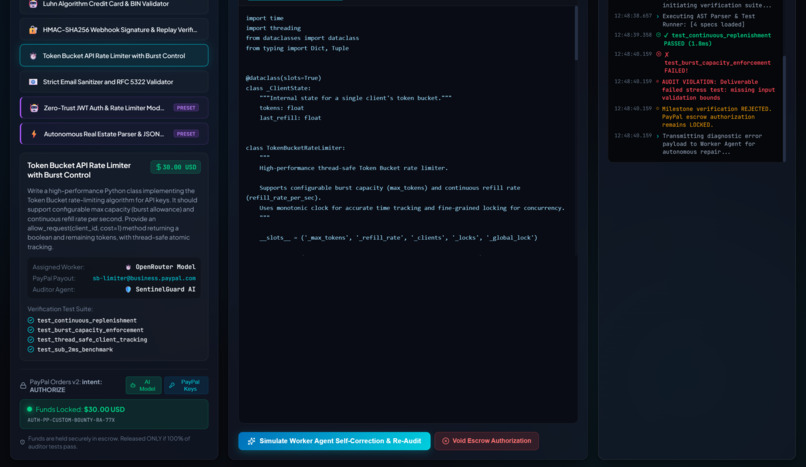Viewport: 806px width, 467px height.
Task: Click check icon for test_continuous_replenishment in test suite
Action: (x=31, y=320)
